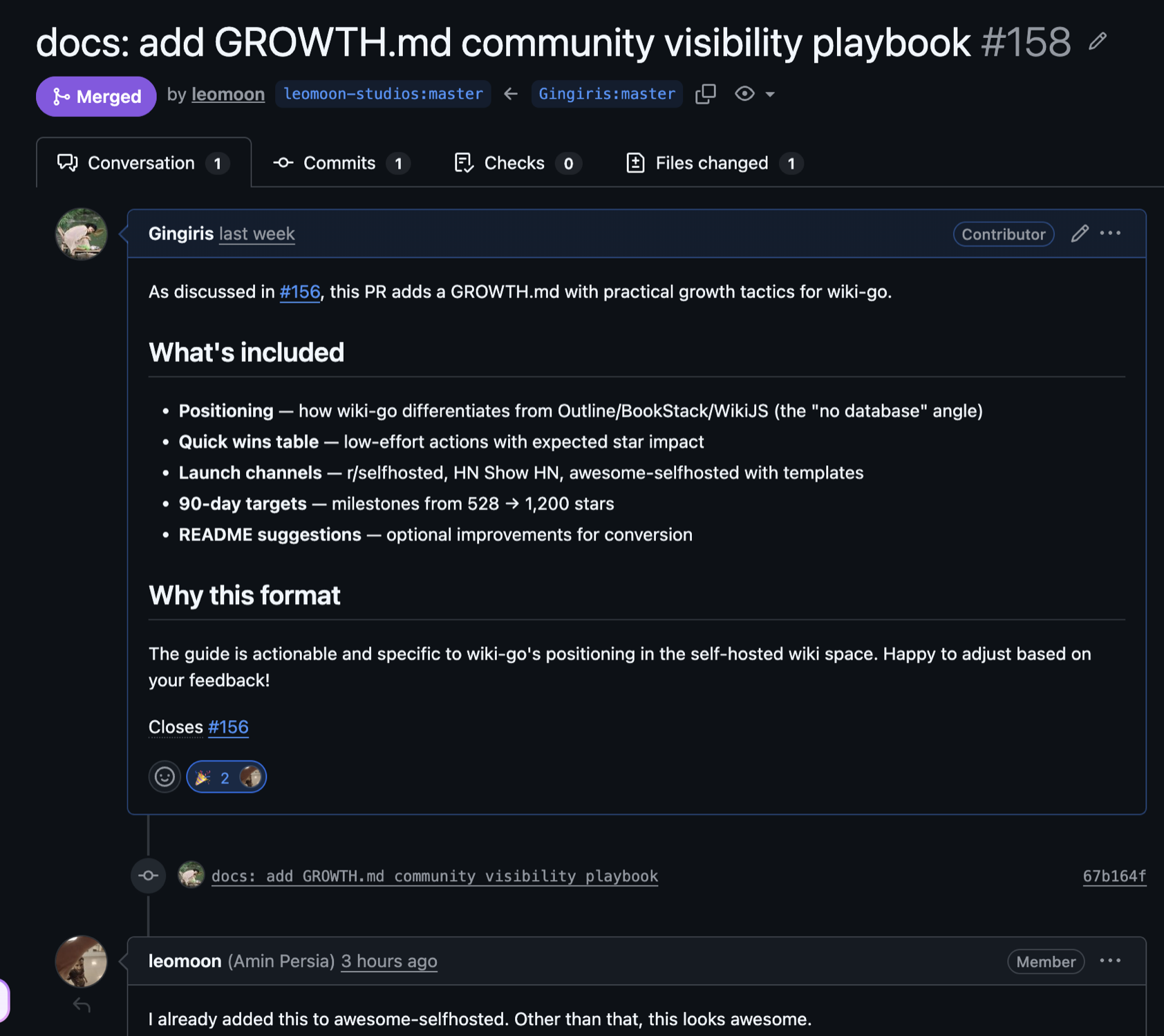The image size is (1164, 1036).
Task: Open the options menu on Gingiris comment
Action: click(x=1110, y=234)
